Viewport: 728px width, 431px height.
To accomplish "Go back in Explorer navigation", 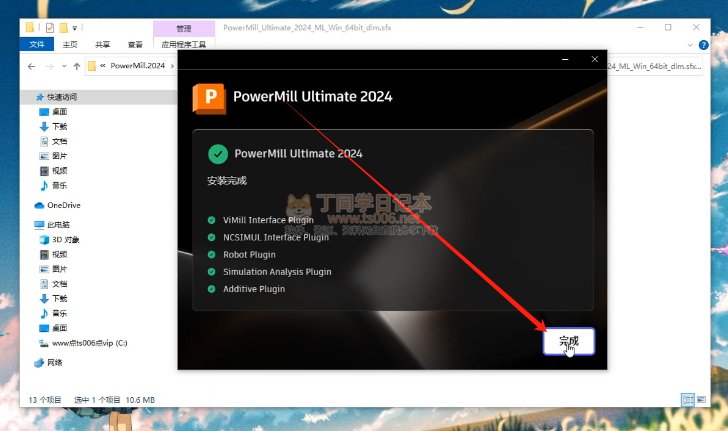I will pyautogui.click(x=32, y=66).
